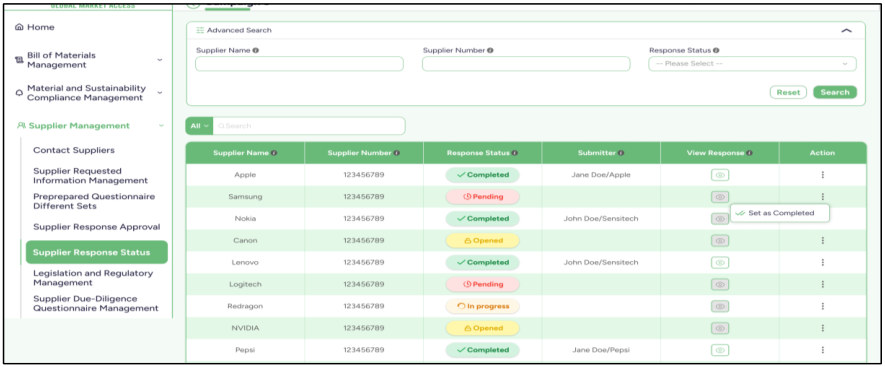This screenshot has width=885, height=367.
Task: Open action menu for Apple row
Action: point(822,175)
